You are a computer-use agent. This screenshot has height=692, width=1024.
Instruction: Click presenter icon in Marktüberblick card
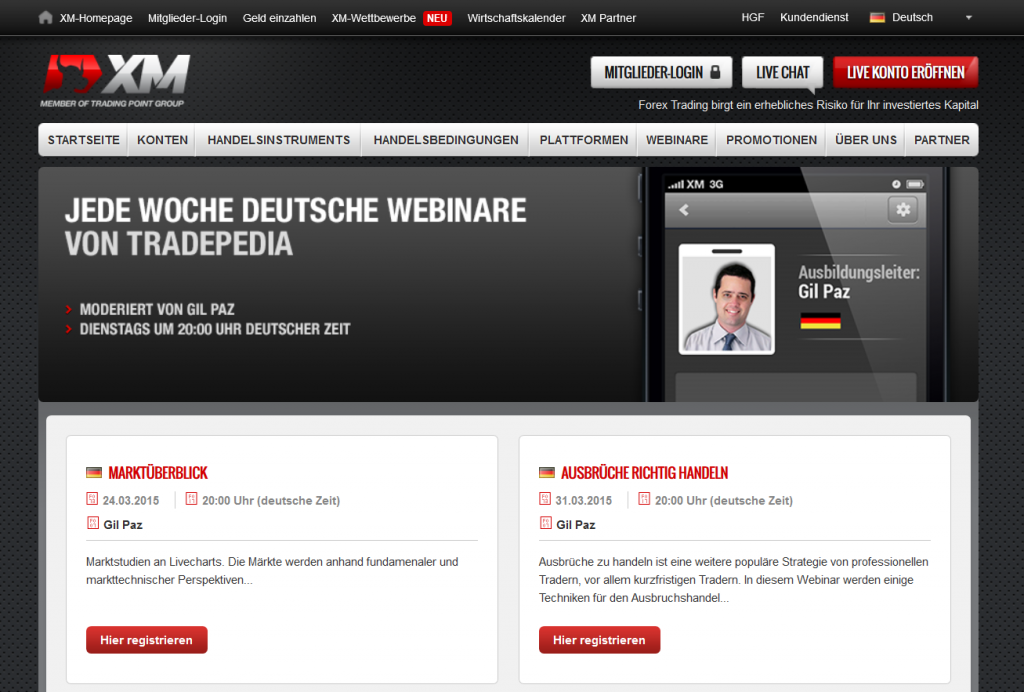click(x=93, y=523)
